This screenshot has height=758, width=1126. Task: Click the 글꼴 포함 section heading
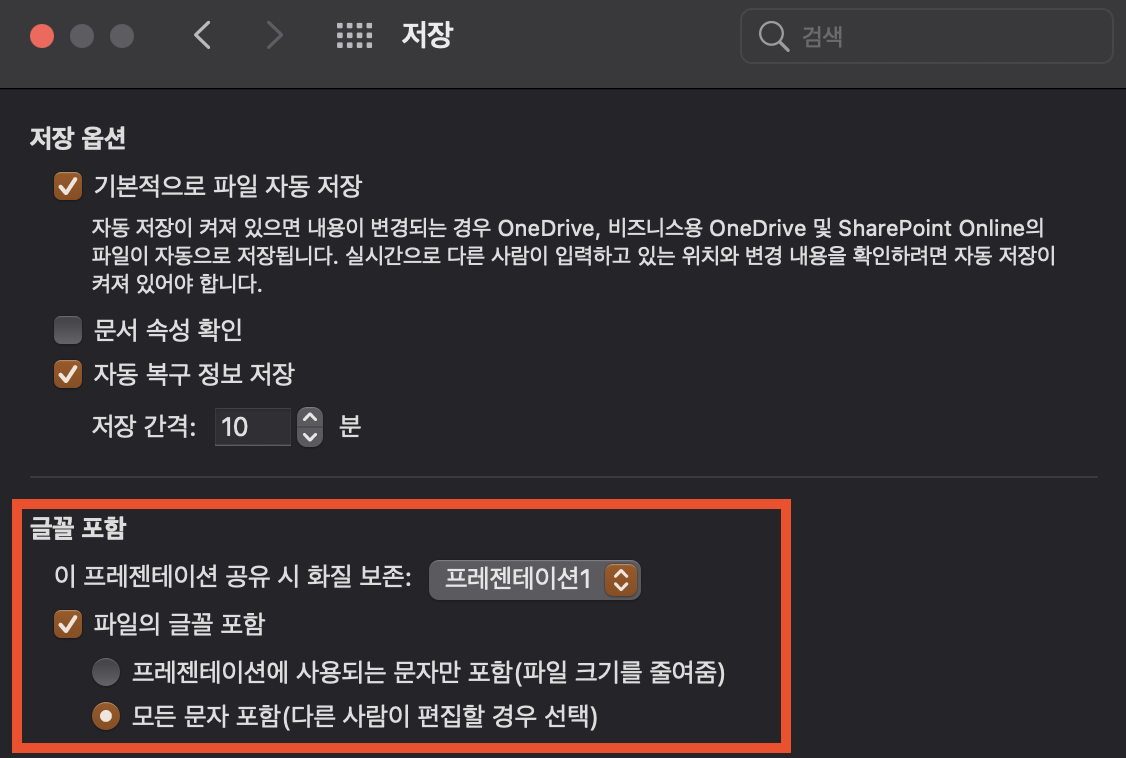point(78,528)
